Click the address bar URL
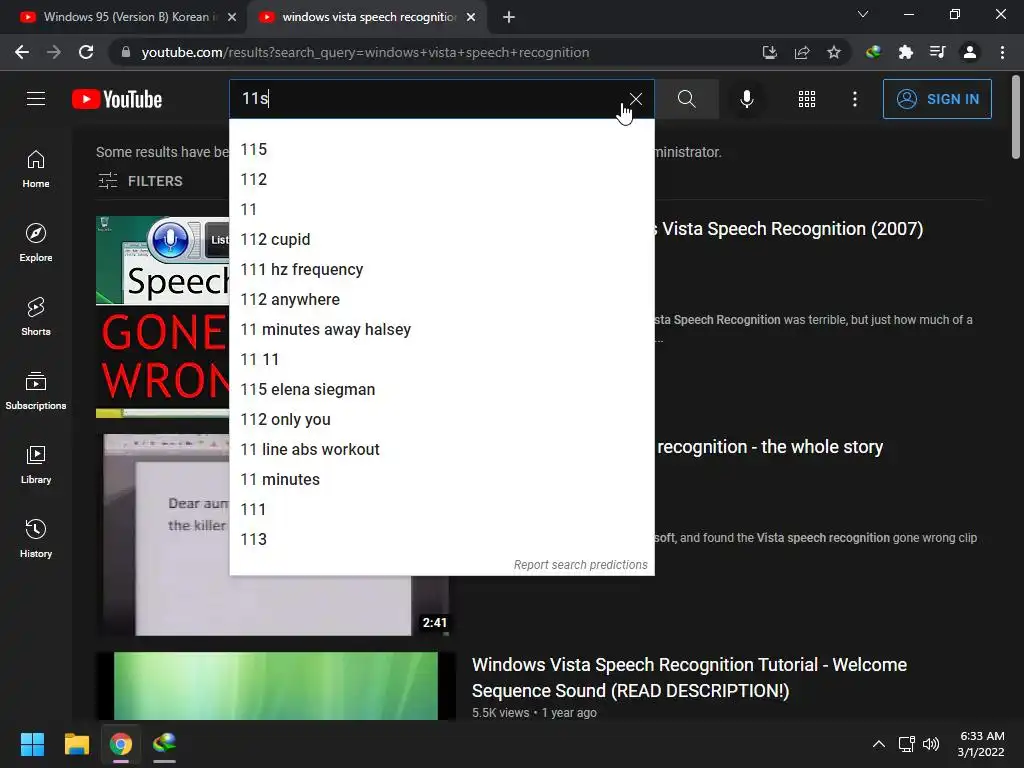 [365, 52]
